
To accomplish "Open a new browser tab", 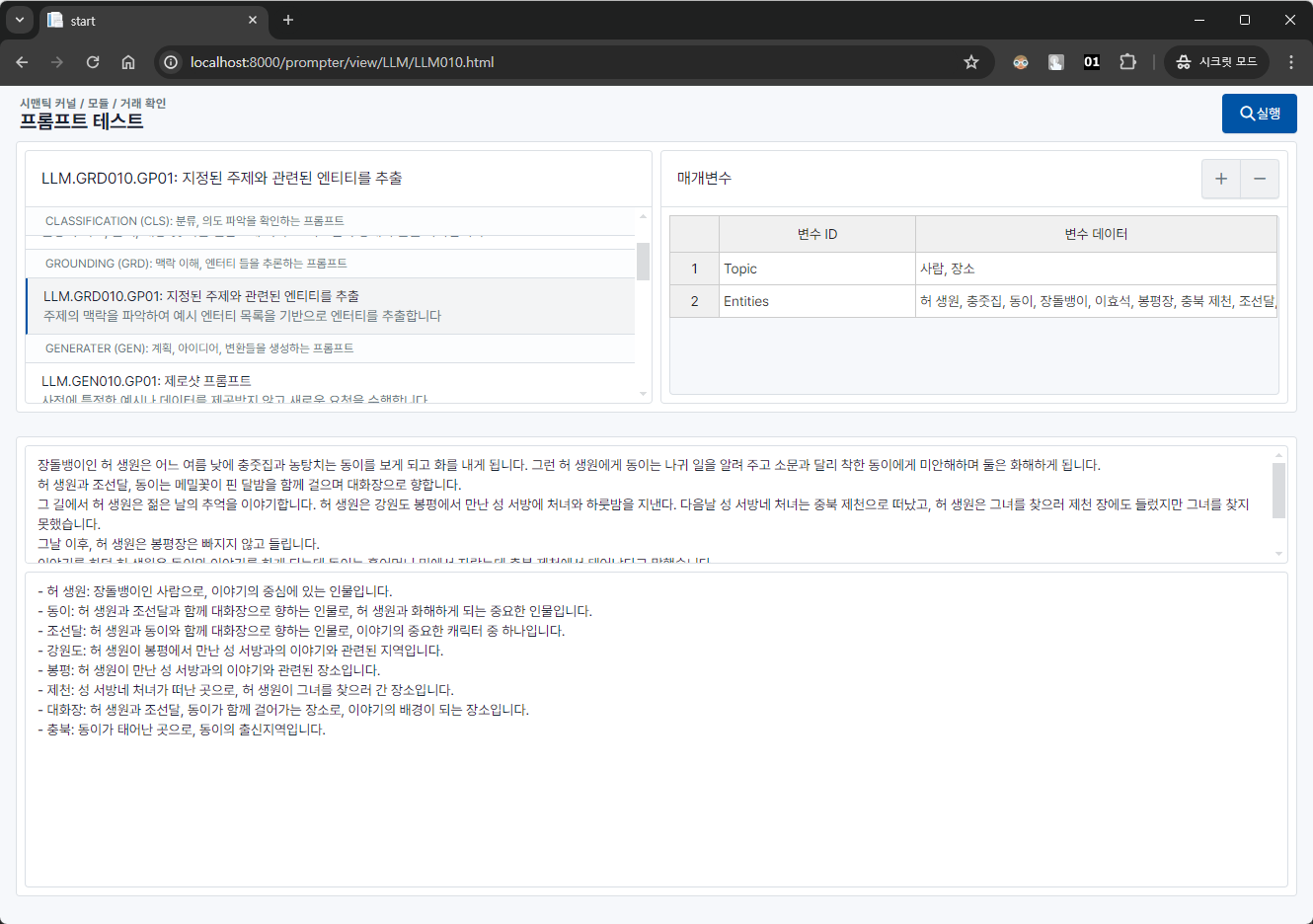I will 288,20.
